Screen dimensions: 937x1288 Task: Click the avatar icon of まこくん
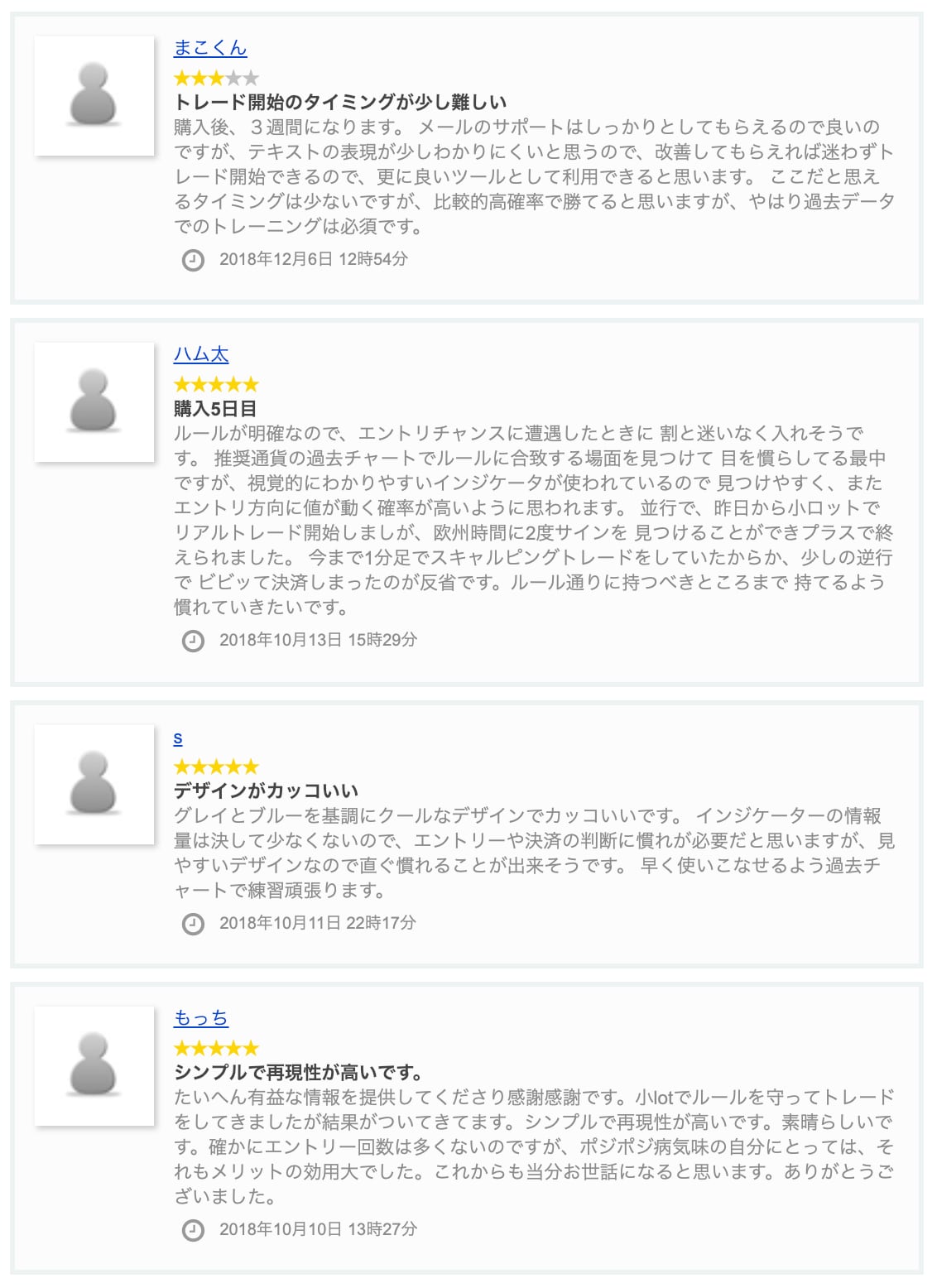(x=94, y=95)
